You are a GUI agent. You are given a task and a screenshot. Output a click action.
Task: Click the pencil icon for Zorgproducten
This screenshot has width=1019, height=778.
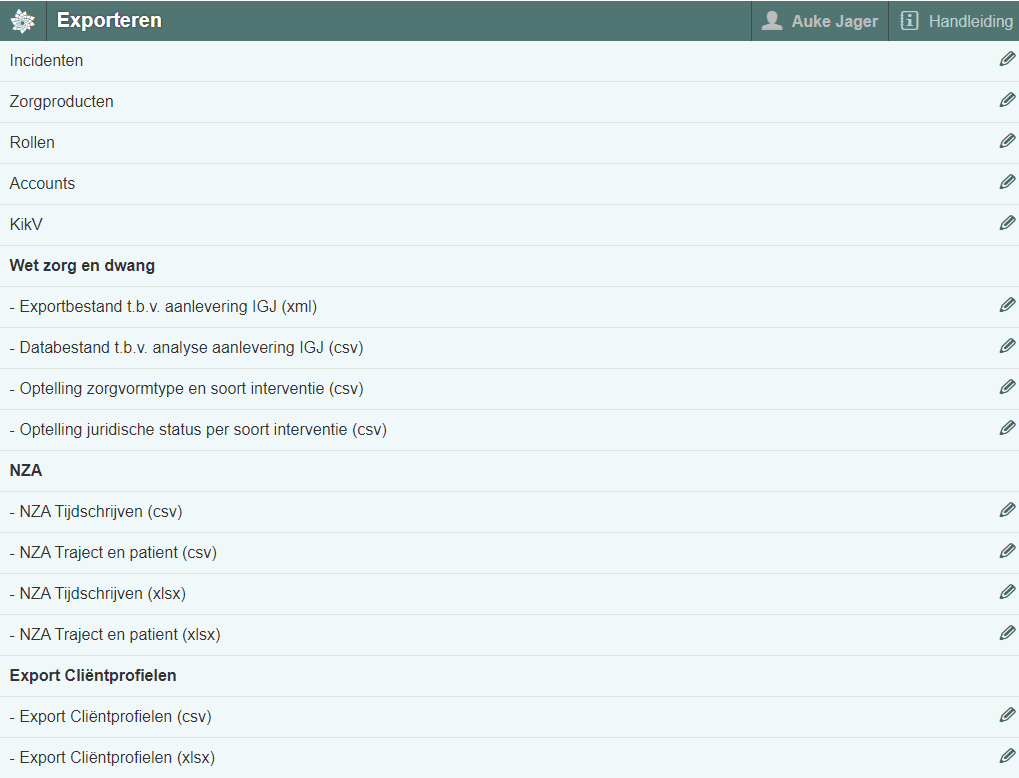click(x=1007, y=101)
